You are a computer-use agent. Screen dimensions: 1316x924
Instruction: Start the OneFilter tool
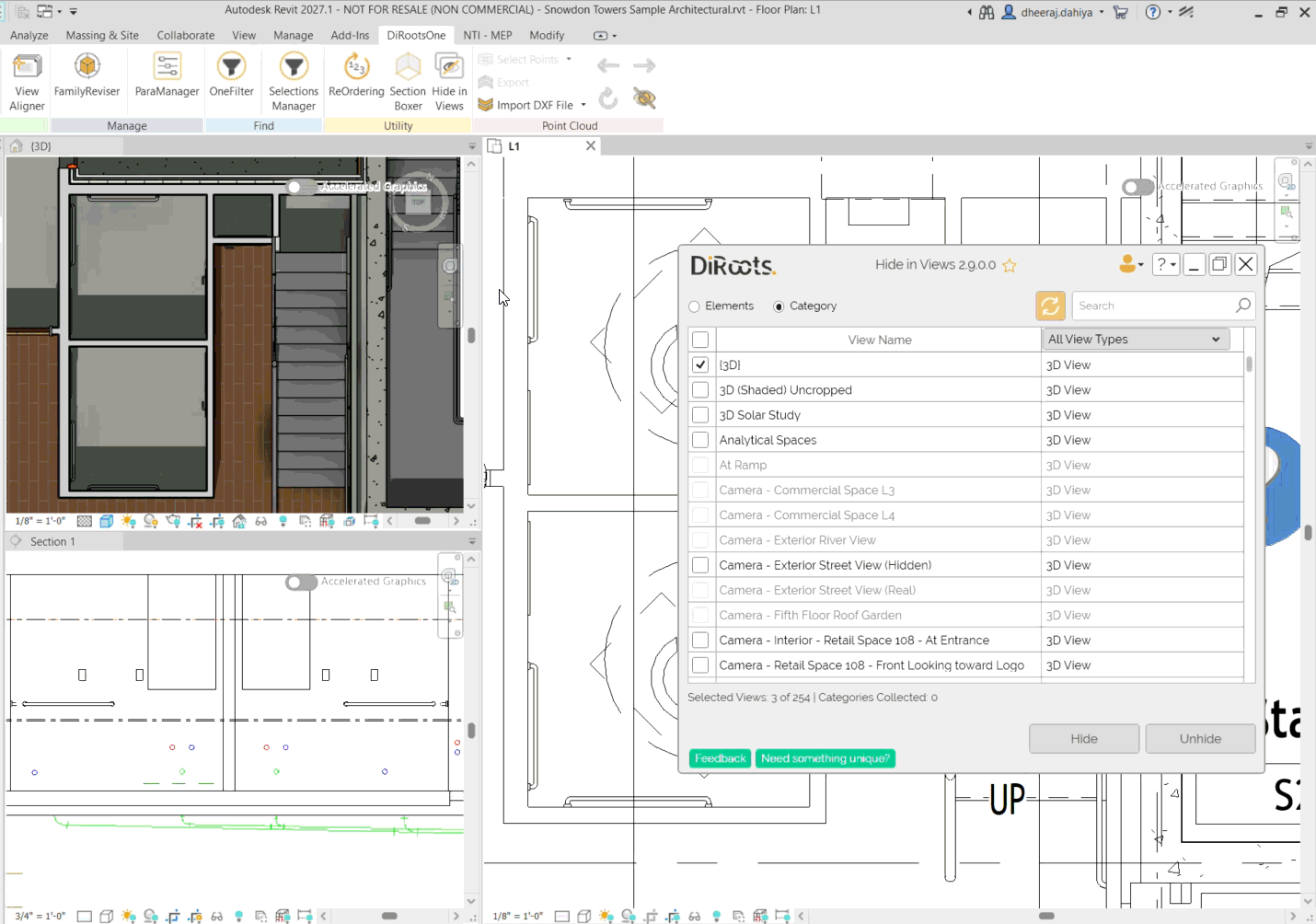231,75
